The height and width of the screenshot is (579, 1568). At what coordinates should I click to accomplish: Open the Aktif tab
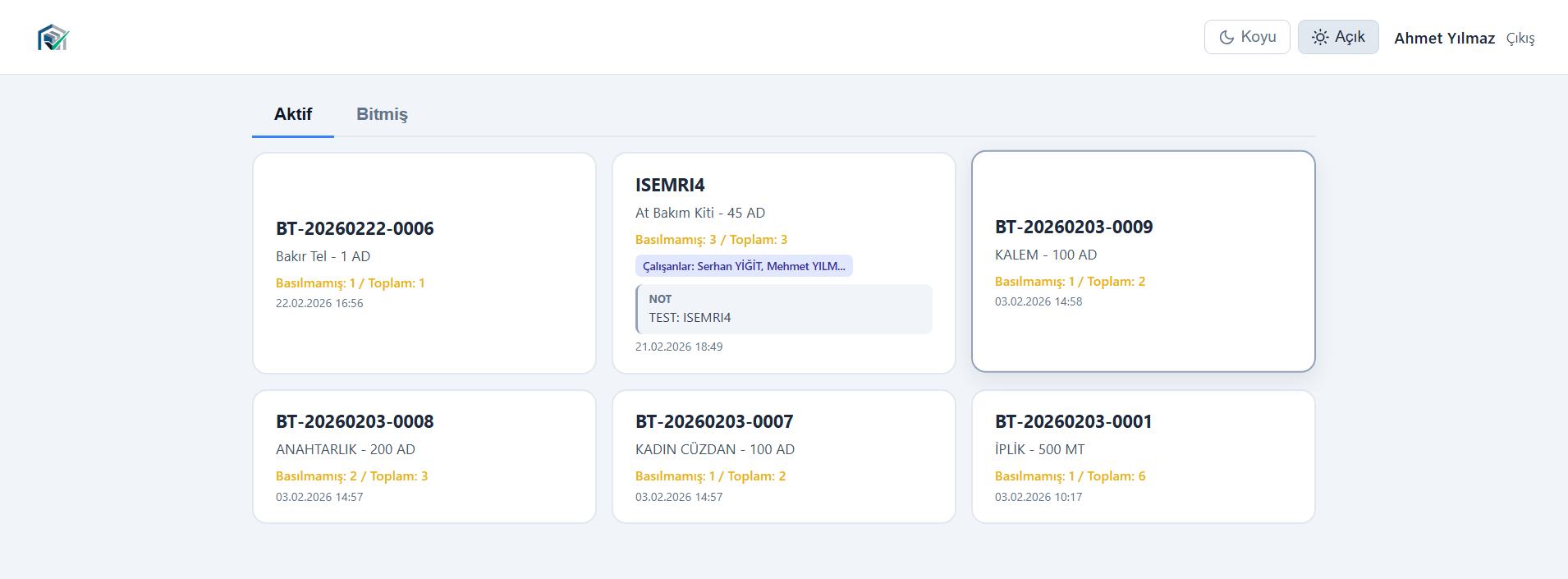coord(293,114)
